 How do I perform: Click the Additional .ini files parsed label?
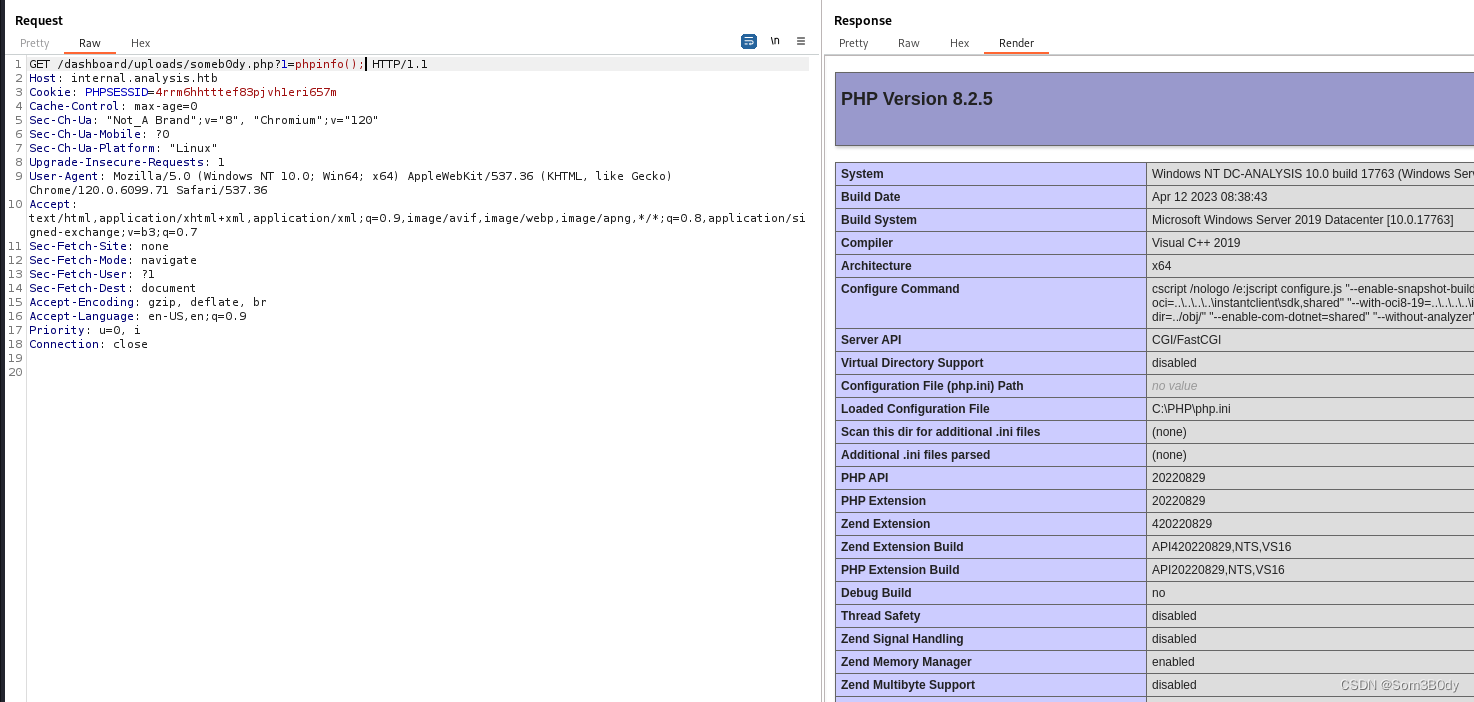915,455
